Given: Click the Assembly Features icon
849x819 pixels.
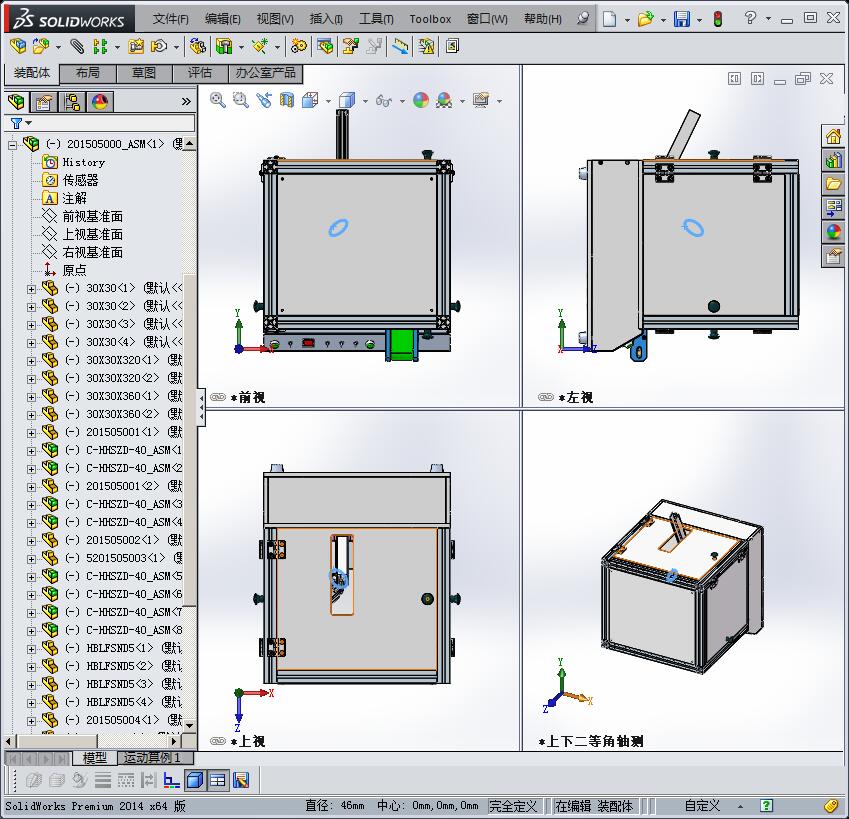Looking at the screenshot, I should coord(224,47).
